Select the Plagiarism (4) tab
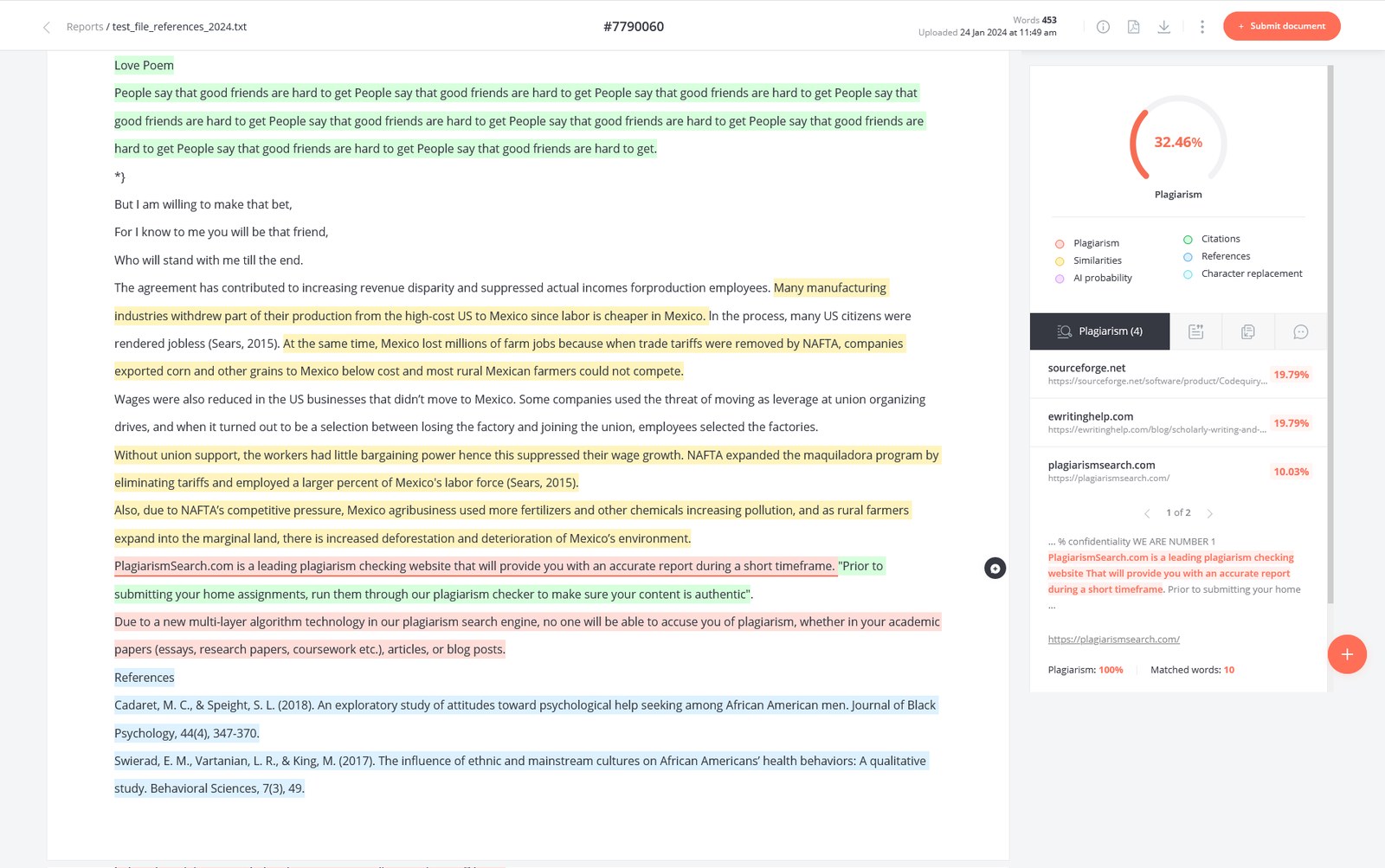The width and height of the screenshot is (1385, 868). [1099, 331]
